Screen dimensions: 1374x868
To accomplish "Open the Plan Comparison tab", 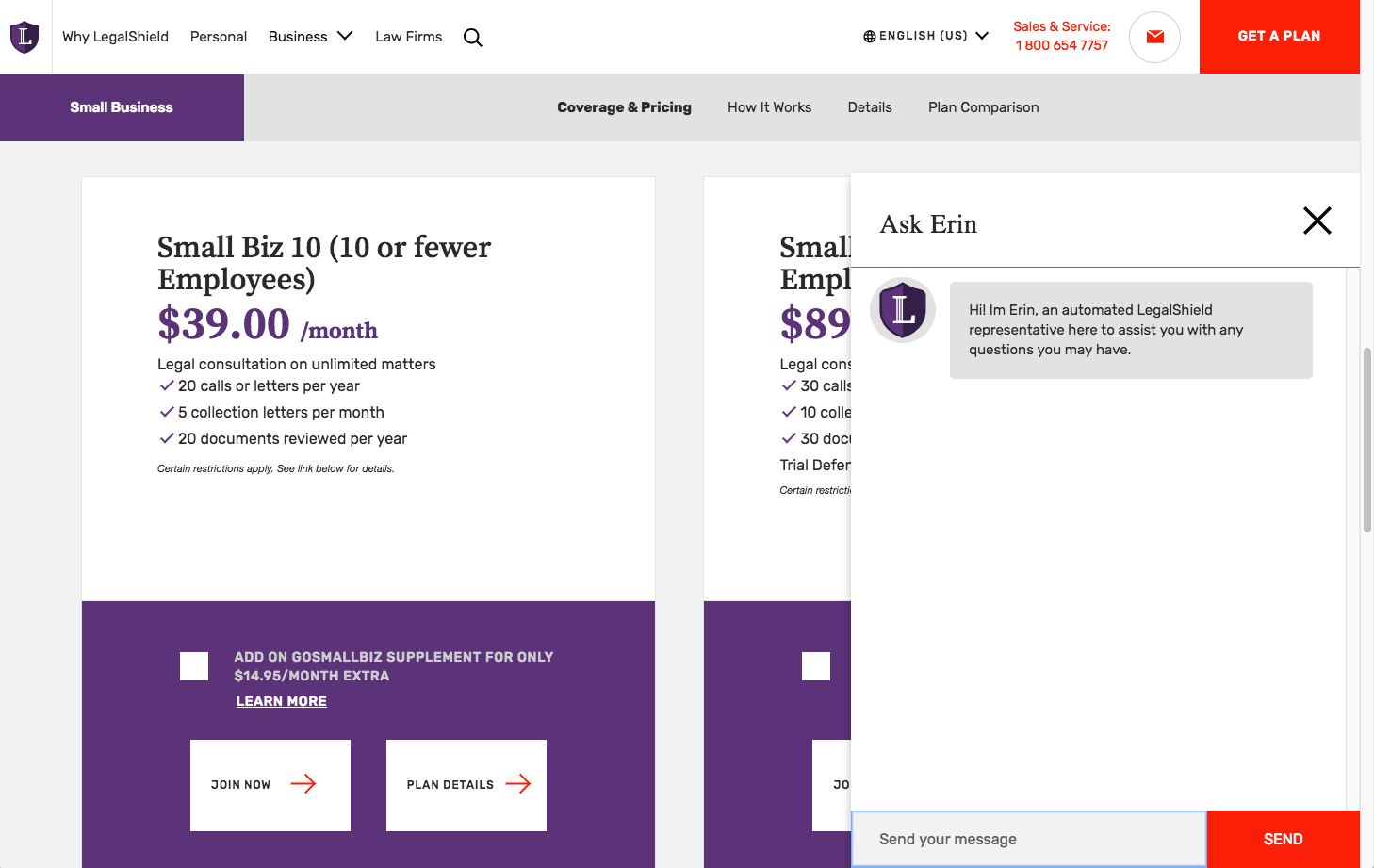I will click(983, 107).
